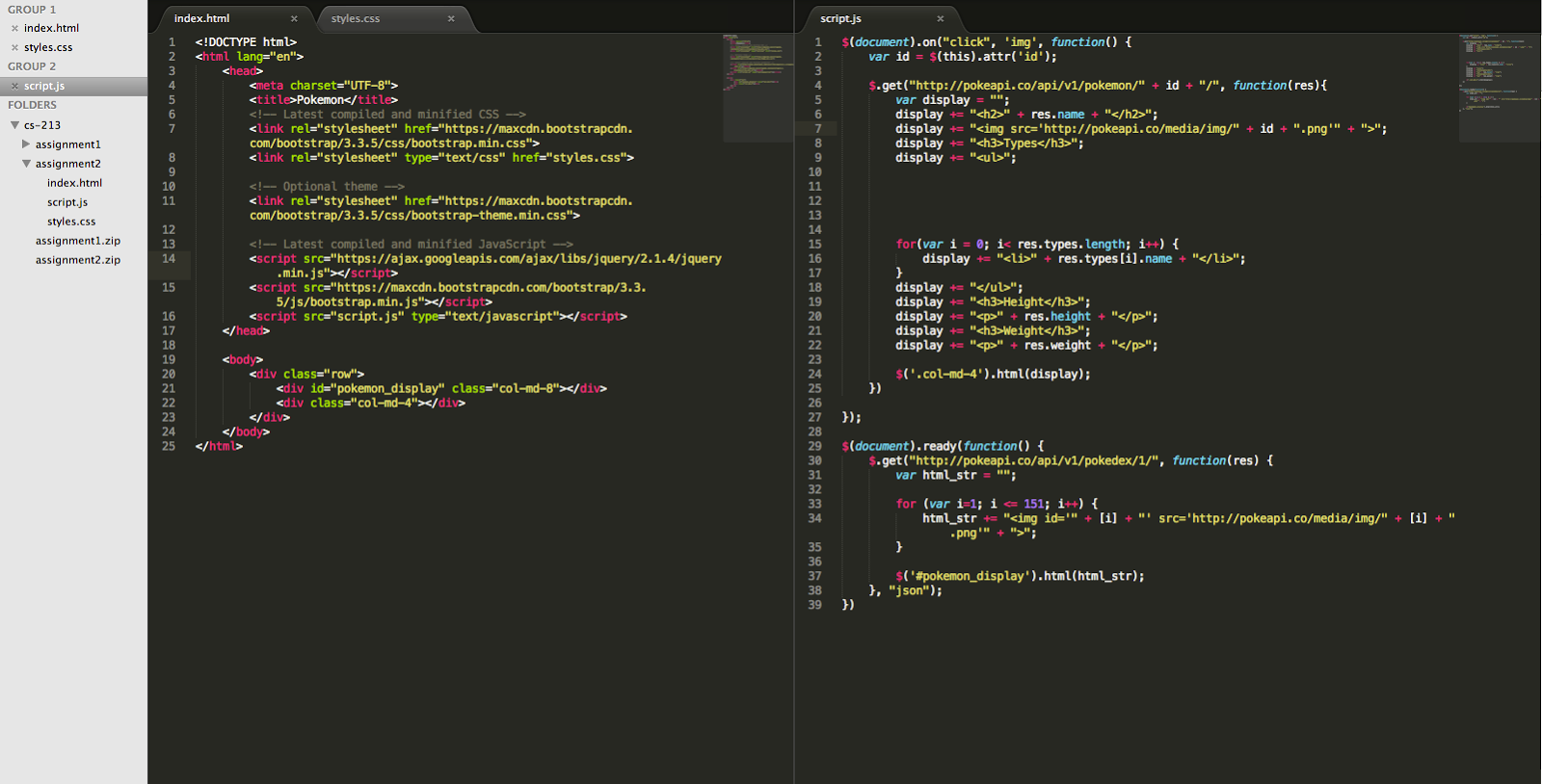Click the <title>Pokemon</title> line
The height and width of the screenshot is (784, 1542).
pos(324,100)
